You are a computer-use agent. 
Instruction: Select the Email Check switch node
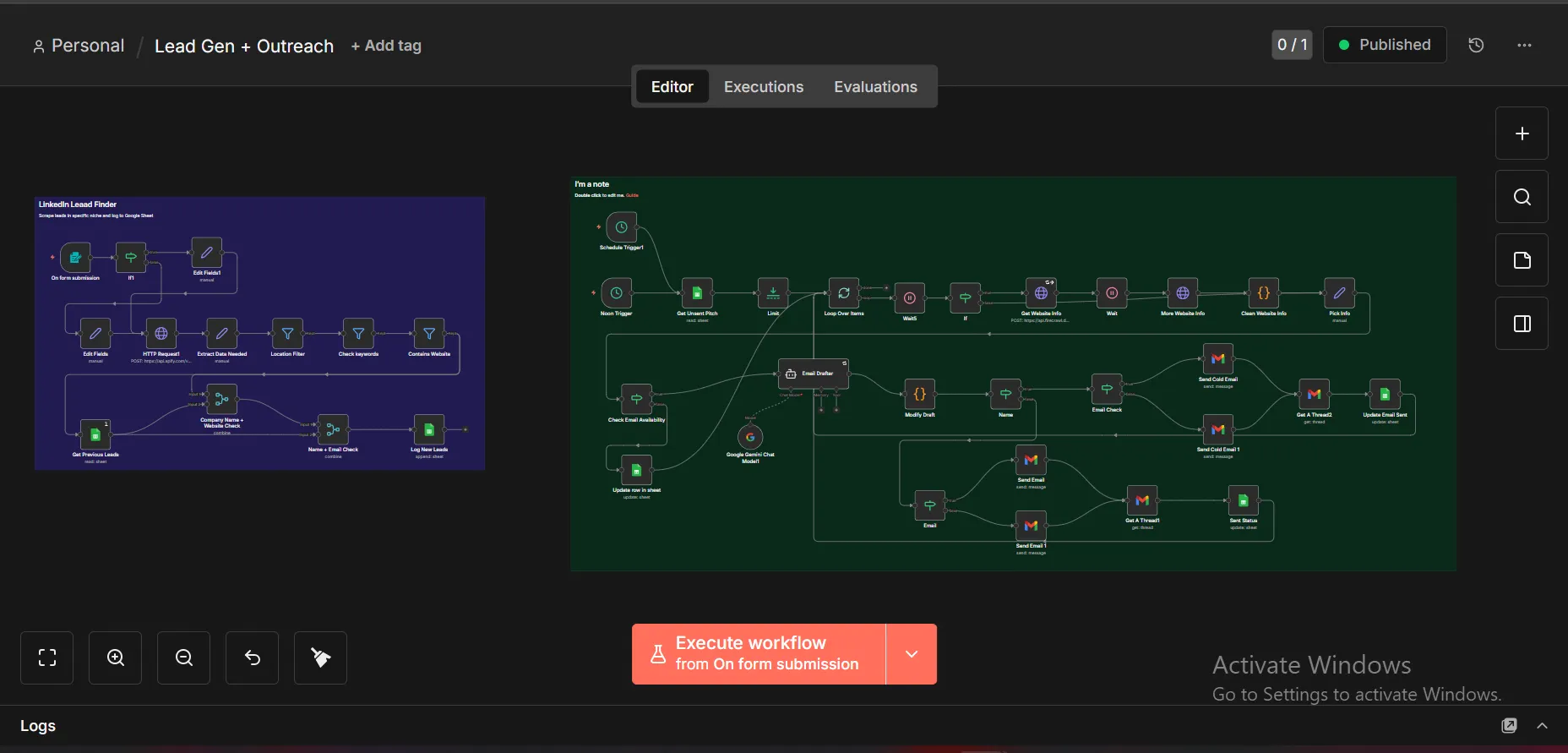[x=1107, y=389]
